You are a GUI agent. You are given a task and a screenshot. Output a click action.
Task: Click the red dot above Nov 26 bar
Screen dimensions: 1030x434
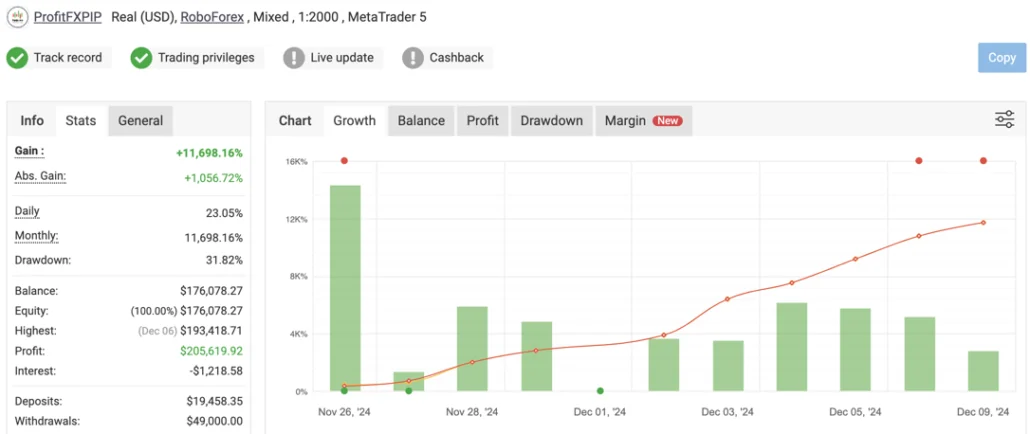(344, 161)
